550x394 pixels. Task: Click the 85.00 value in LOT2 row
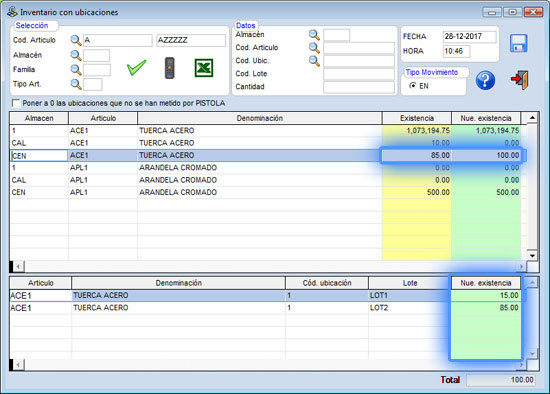pos(486,308)
